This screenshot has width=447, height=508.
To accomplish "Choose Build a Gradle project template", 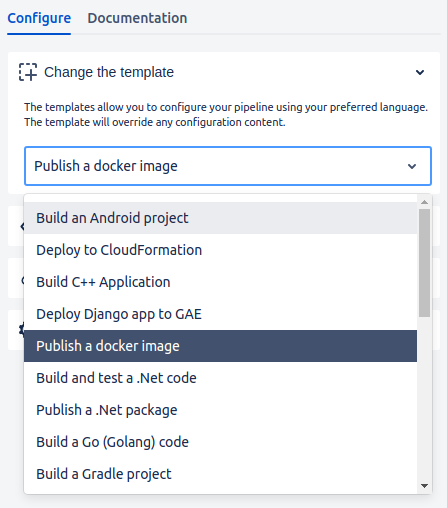I will [220, 474].
